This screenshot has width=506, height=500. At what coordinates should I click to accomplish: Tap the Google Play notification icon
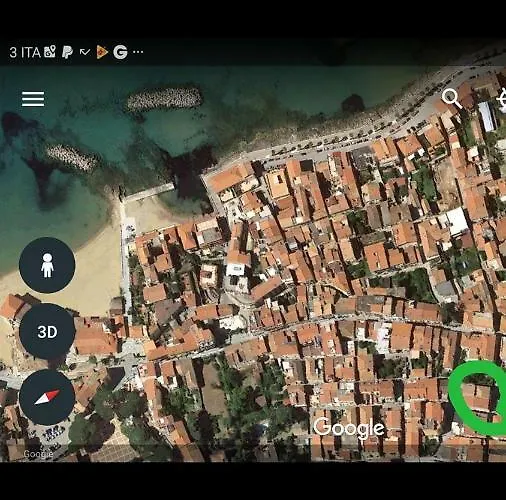pyautogui.click(x=102, y=52)
